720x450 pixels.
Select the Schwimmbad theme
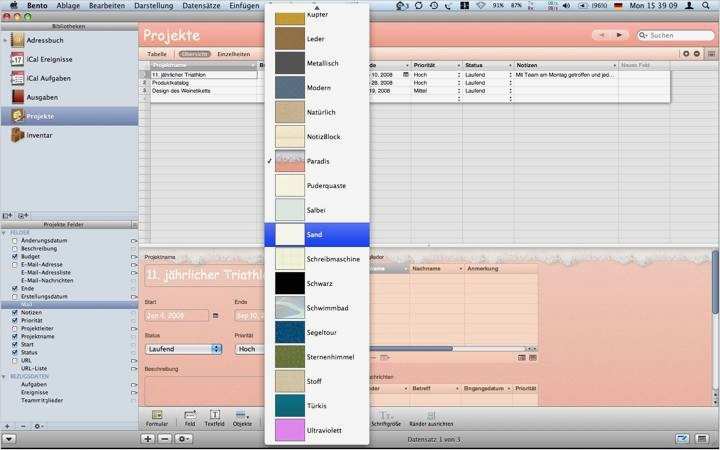317,308
